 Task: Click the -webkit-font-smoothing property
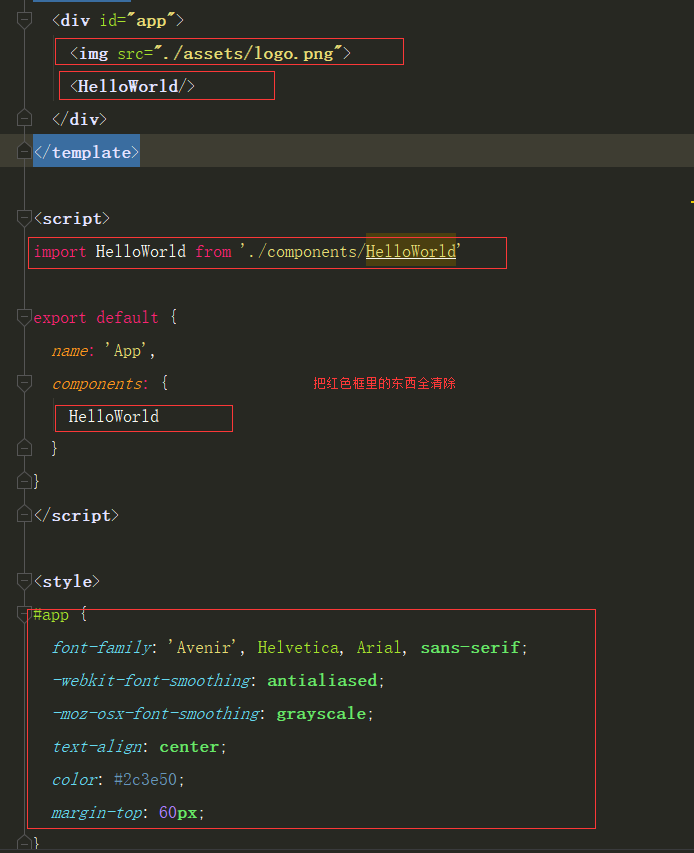click(151, 681)
